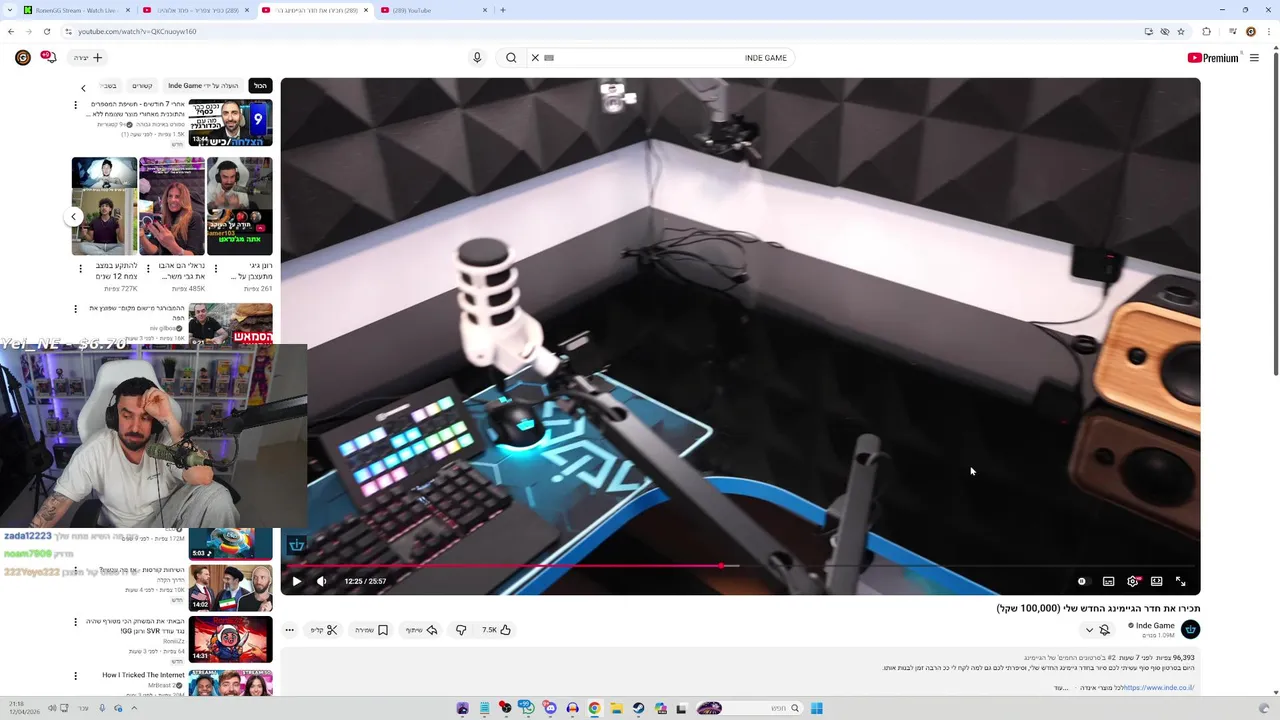The image size is (1280, 720).
Task: Open the account avatar menu
Action: [x=22, y=58]
